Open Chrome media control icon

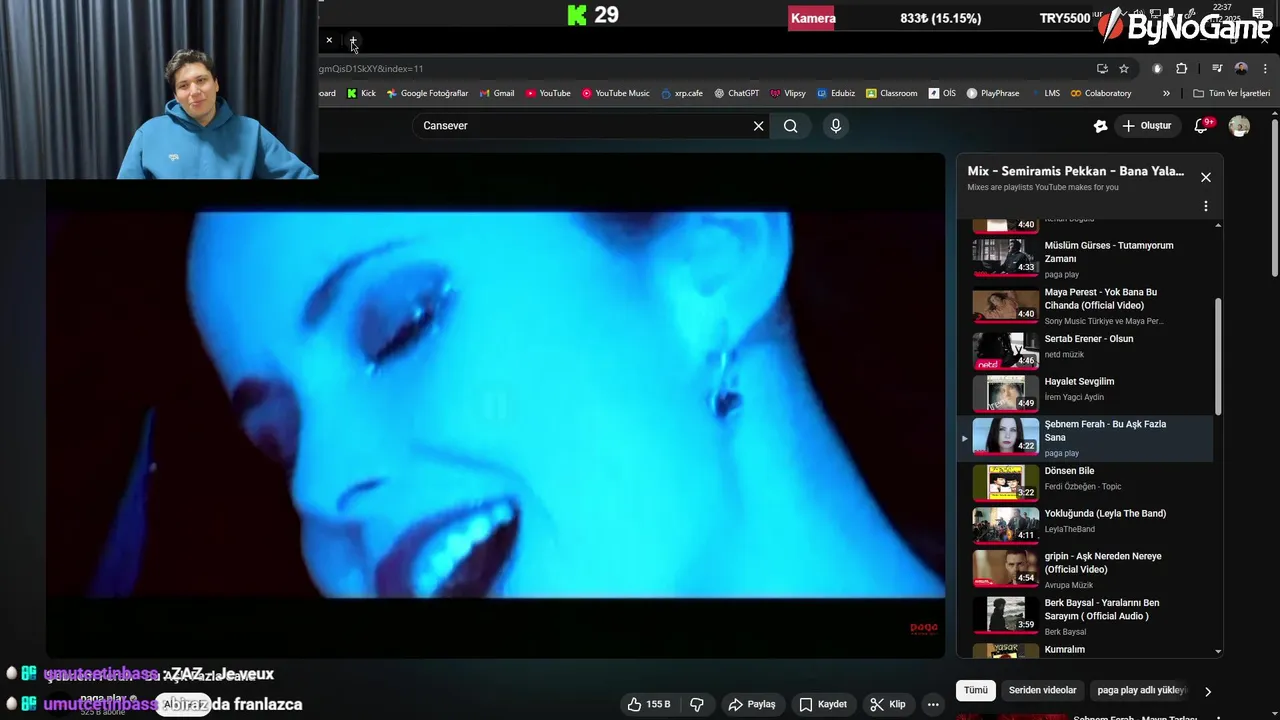pos(1217,69)
